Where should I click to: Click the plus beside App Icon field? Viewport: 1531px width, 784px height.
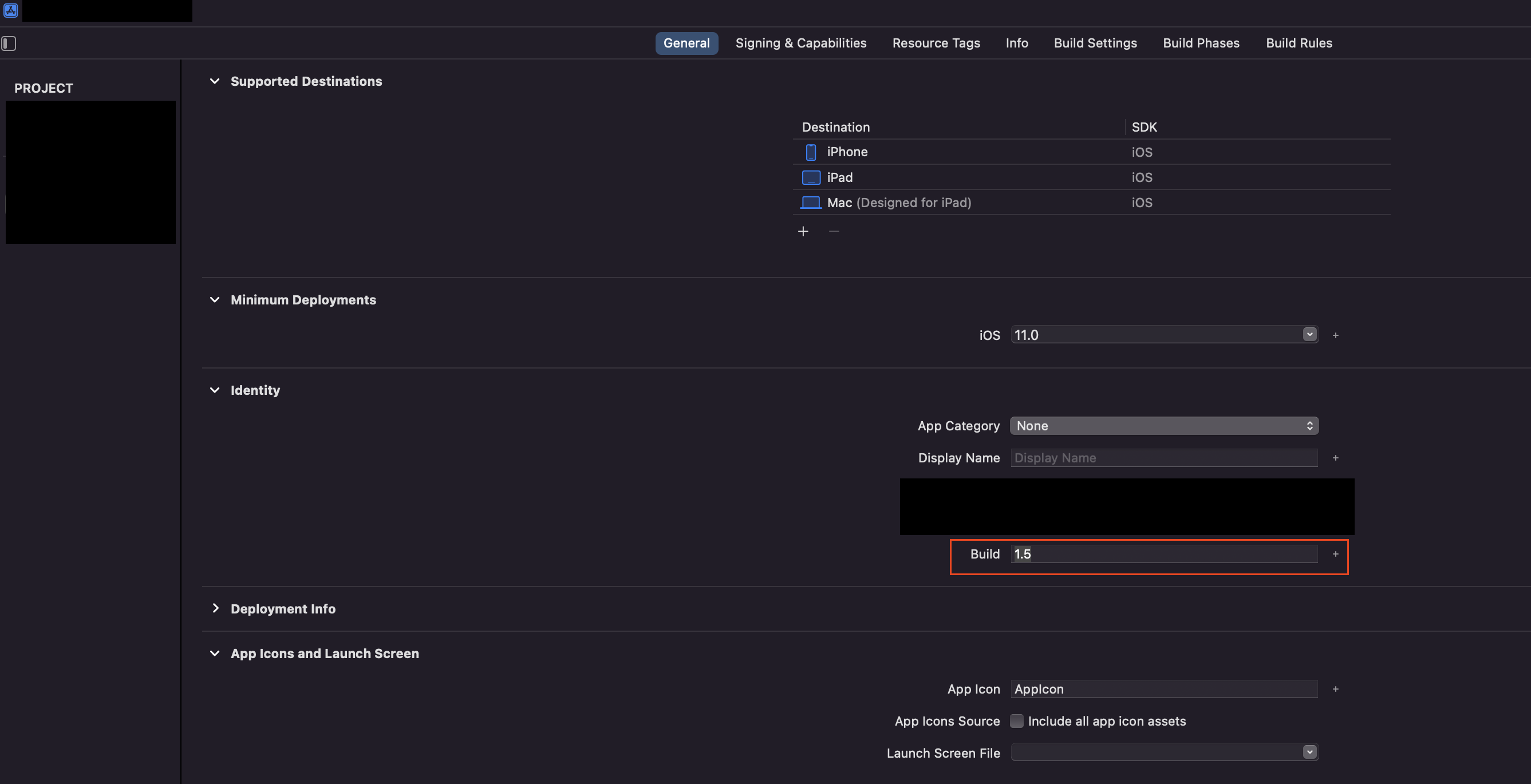click(x=1335, y=689)
